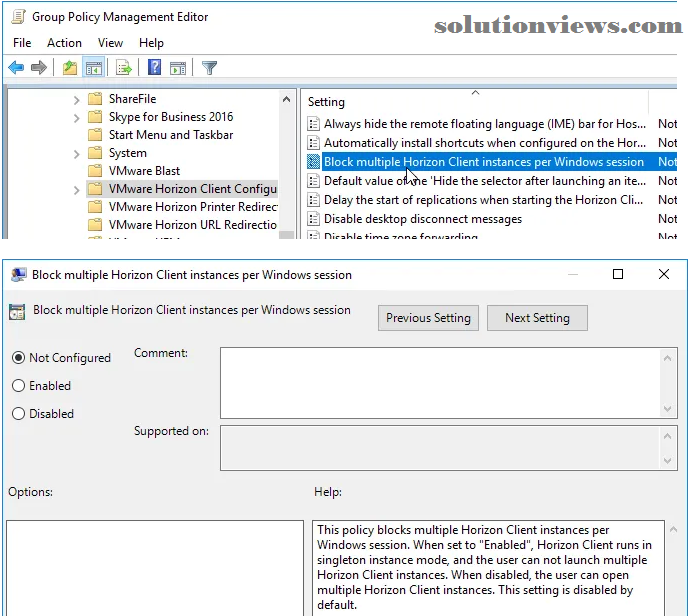
Task: Expand the ShareFile tree node
Action: point(77,100)
